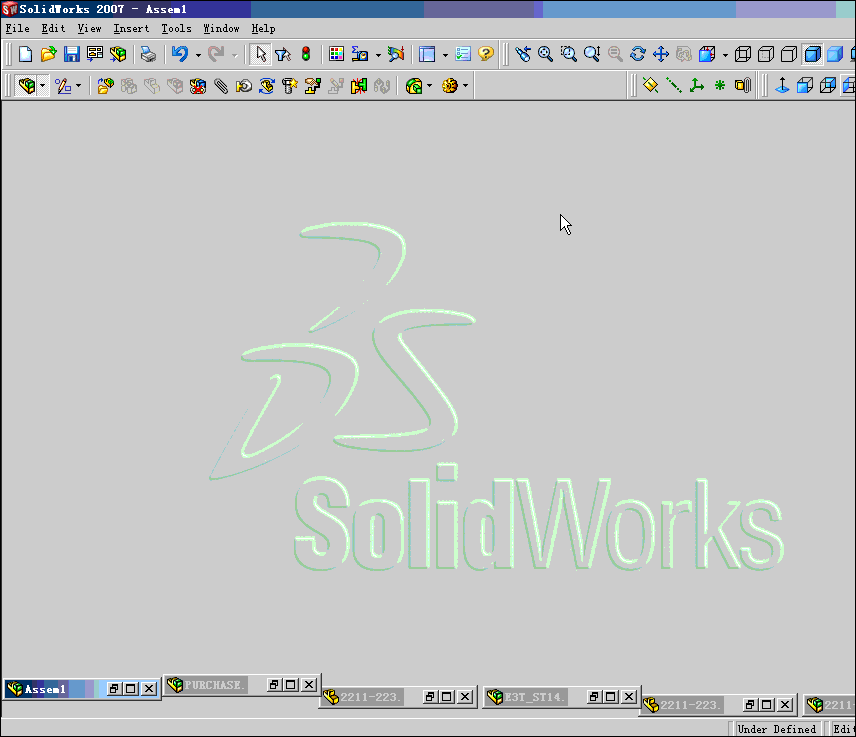The width and height of the screenshot is (856, 737).
Task: Open the Undo history dropdown arrow
Action: point(198,55)
